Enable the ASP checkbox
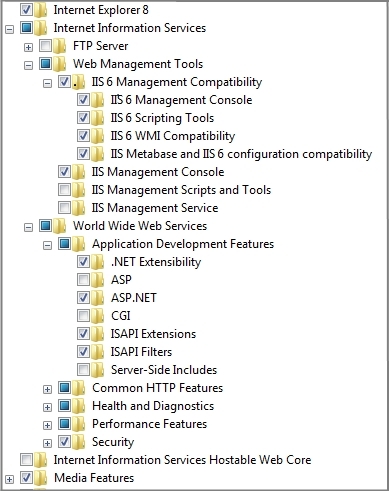Image resolution: width=389 pixels, height=491 pixels. (83, 280)
